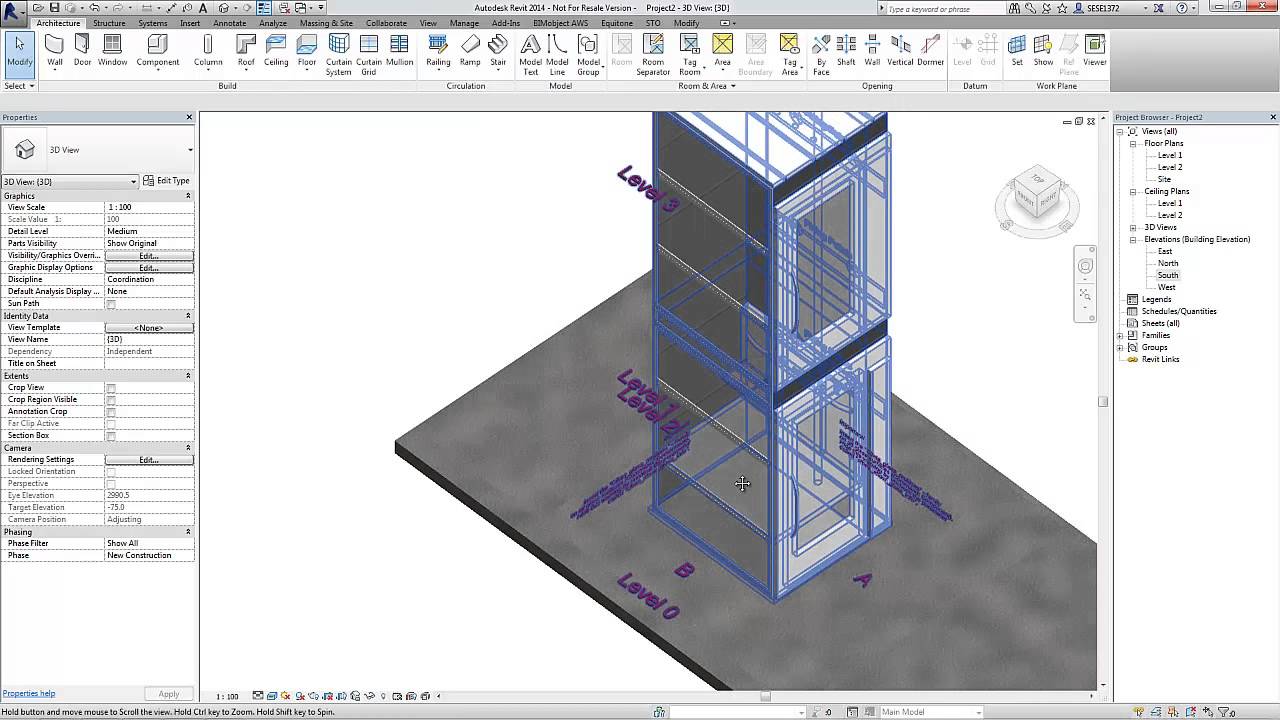The image size is (1280, 720).
Task: Open the Properties help link
Action: 29,693
